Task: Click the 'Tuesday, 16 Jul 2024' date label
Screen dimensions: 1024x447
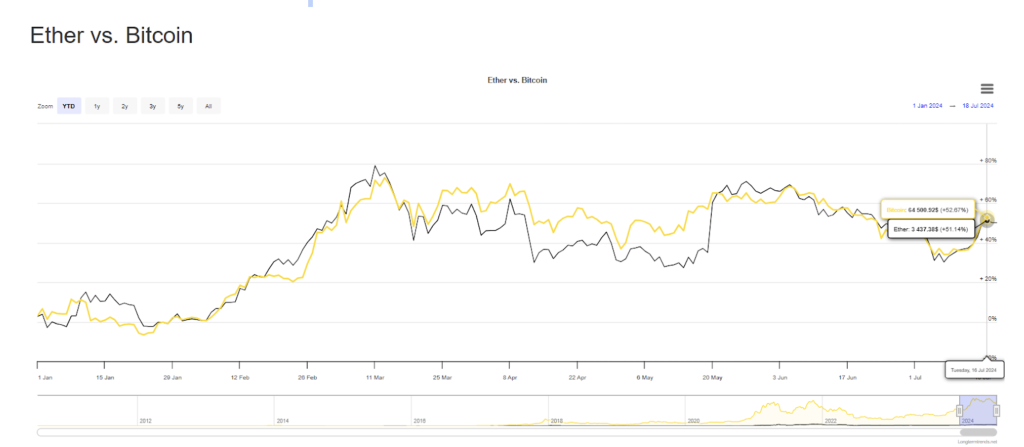Action: point(974,369)
